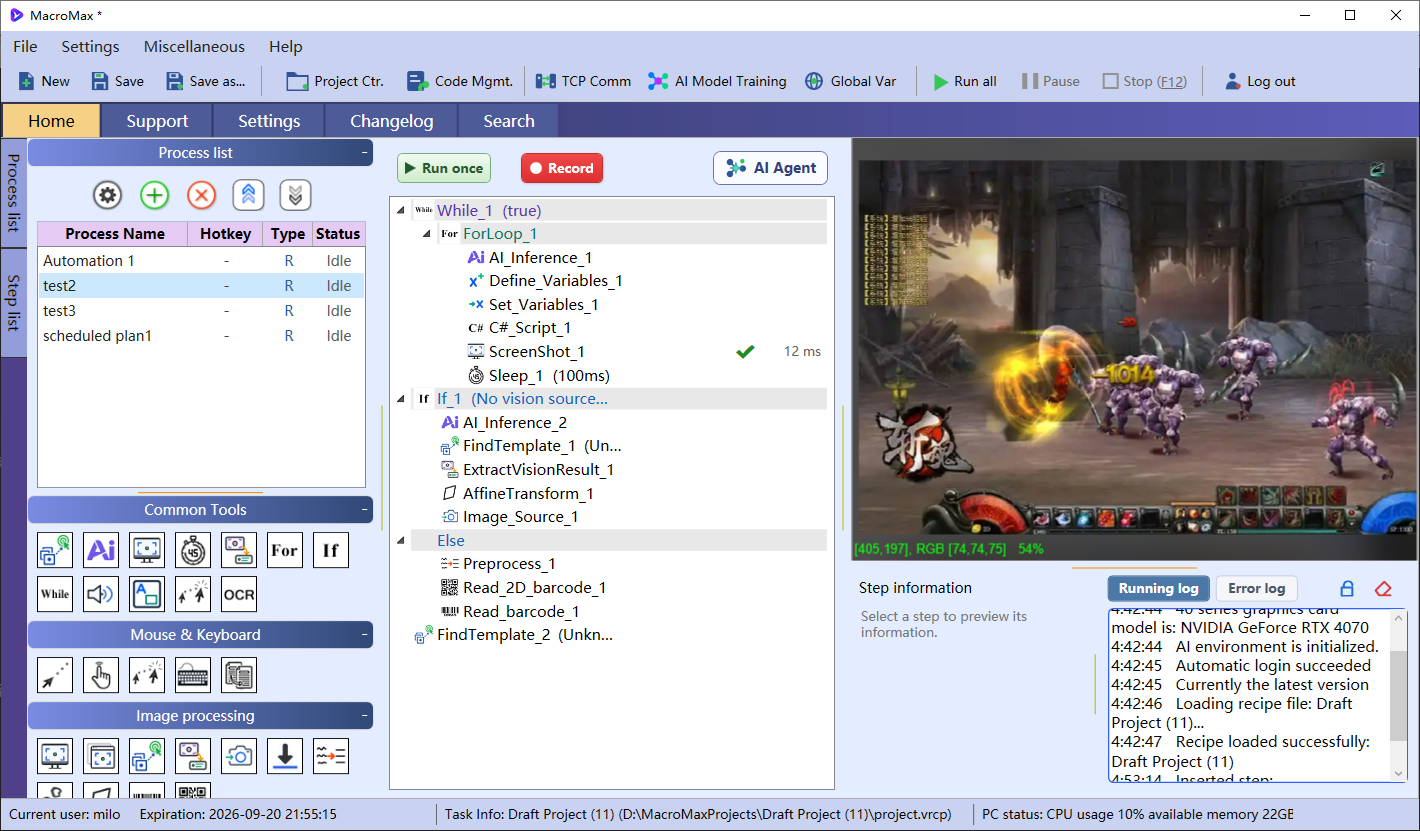Image resolution: width=1420 pixels, height=831 pixels.
Task: Switch to the Search tab
Action: [x=509, y=121]
